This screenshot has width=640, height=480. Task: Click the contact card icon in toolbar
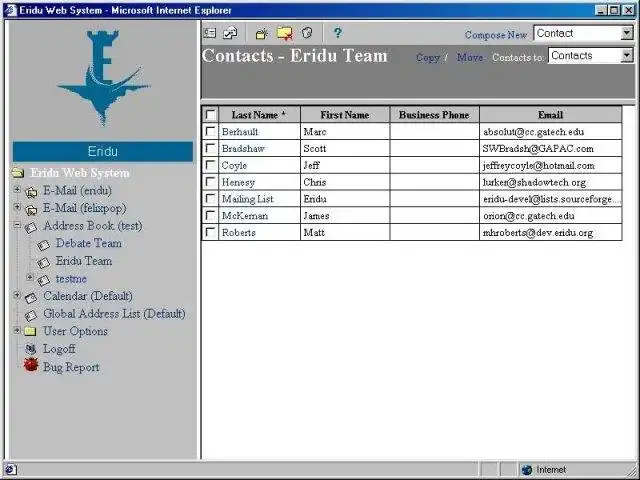pos(210,33)
